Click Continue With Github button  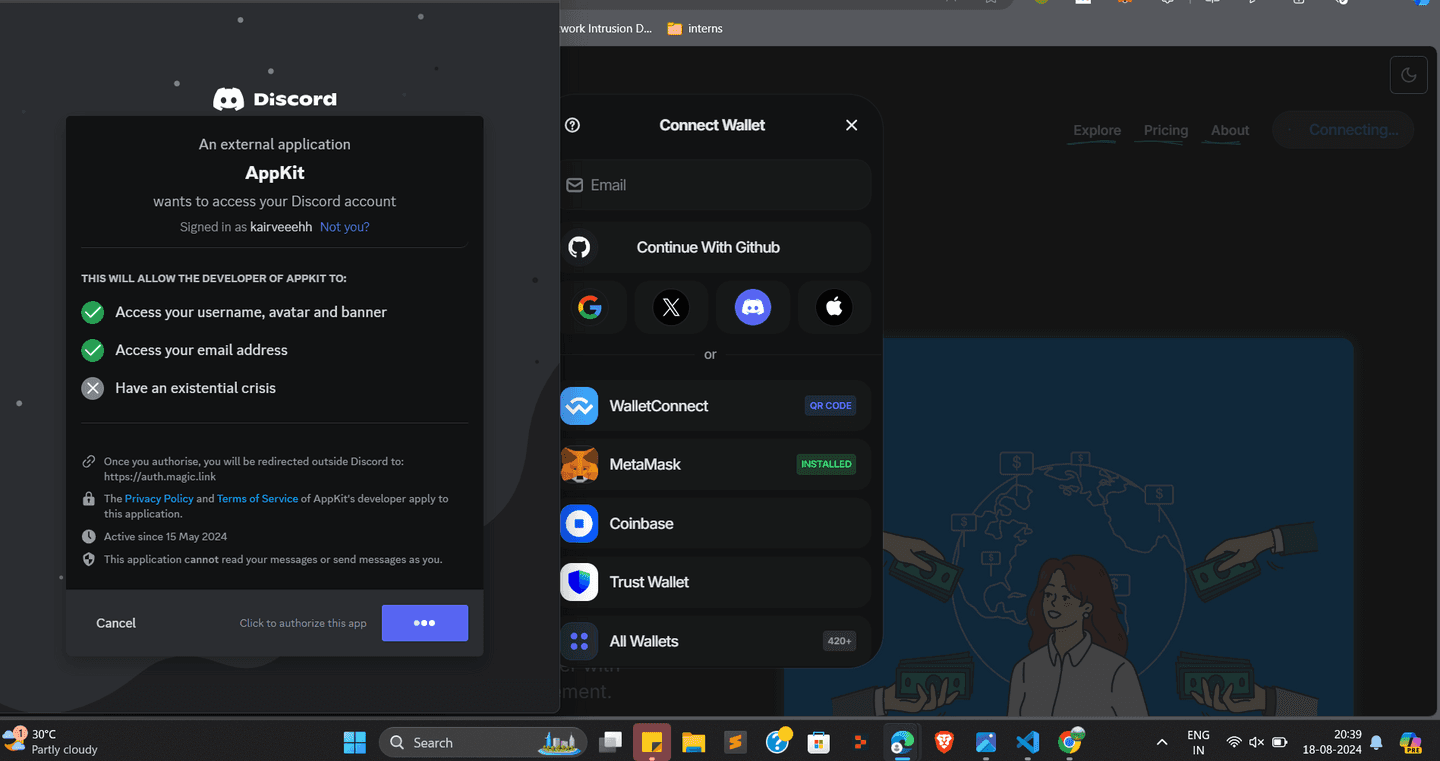pyautogui.click(x=715, y=247)
